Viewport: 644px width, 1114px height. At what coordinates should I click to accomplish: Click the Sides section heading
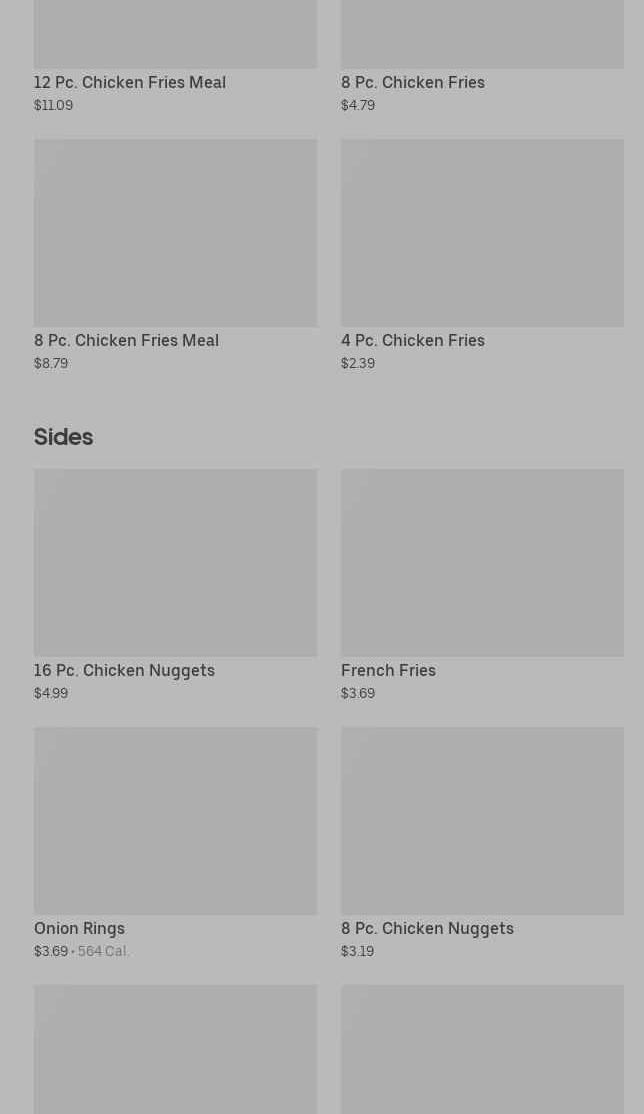pyautogui.click(x=63, y=437)
